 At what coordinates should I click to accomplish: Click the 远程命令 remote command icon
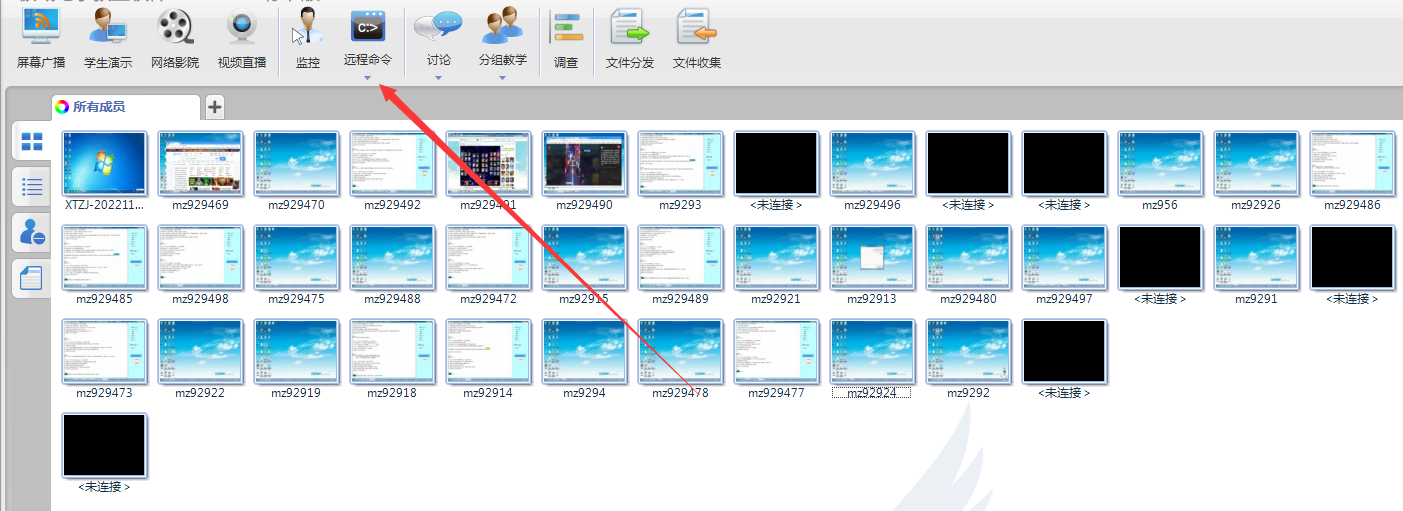click(368, 26)
